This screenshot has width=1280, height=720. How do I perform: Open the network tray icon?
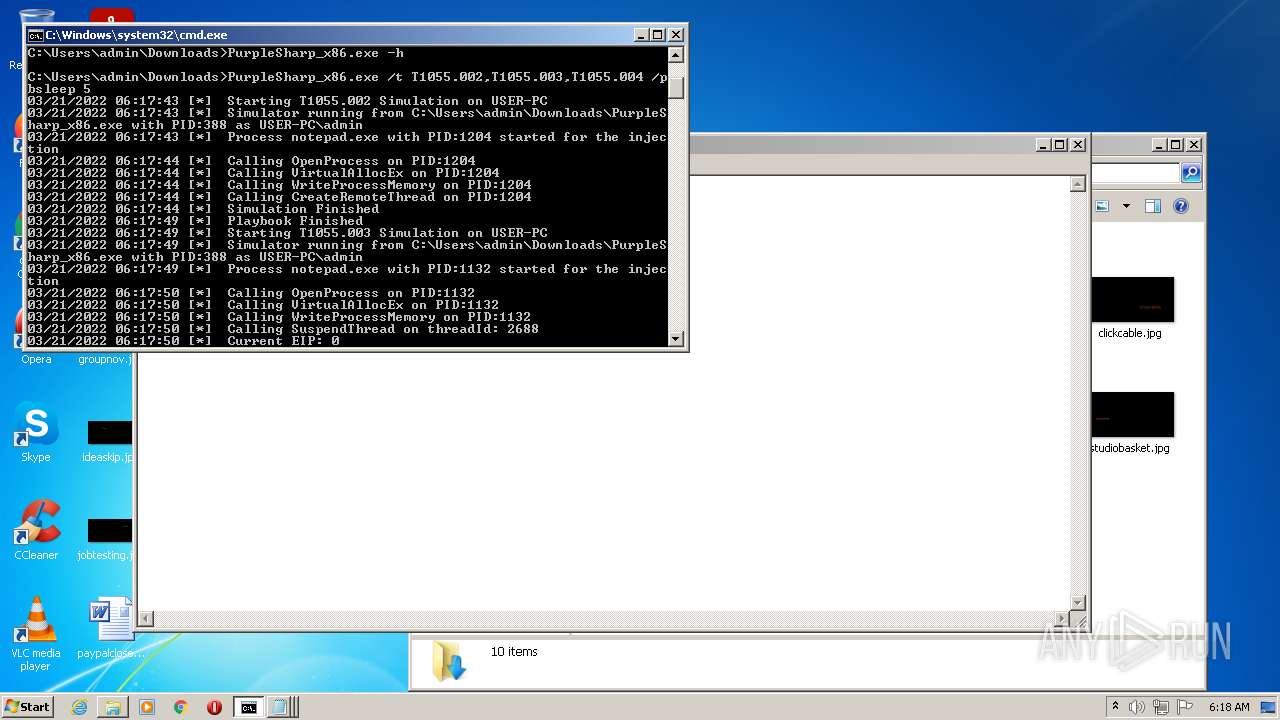pyautogui.click(x=1161, y=707)
